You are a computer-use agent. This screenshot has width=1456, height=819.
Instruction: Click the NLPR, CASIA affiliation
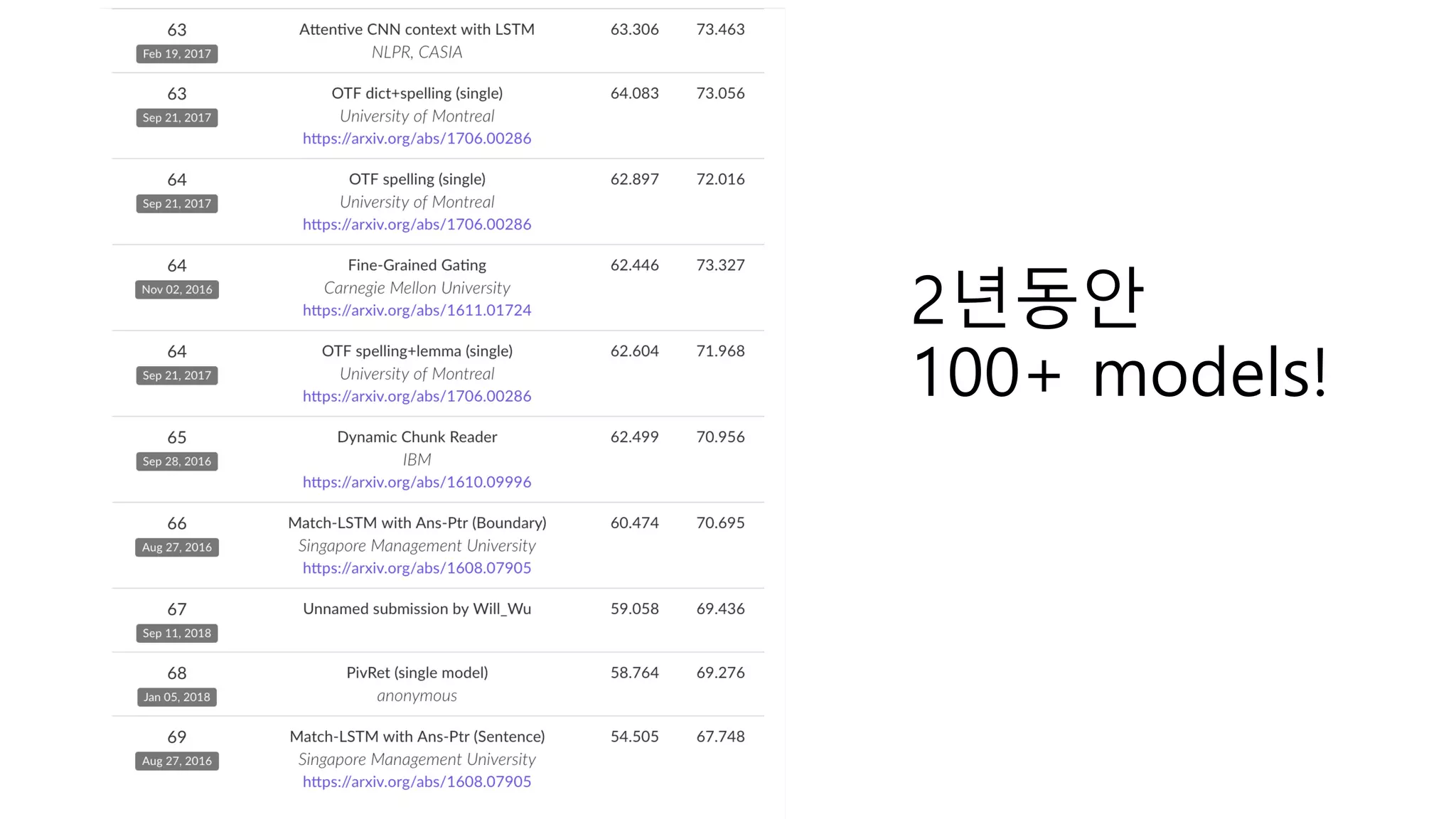click(x=417, y=53)
